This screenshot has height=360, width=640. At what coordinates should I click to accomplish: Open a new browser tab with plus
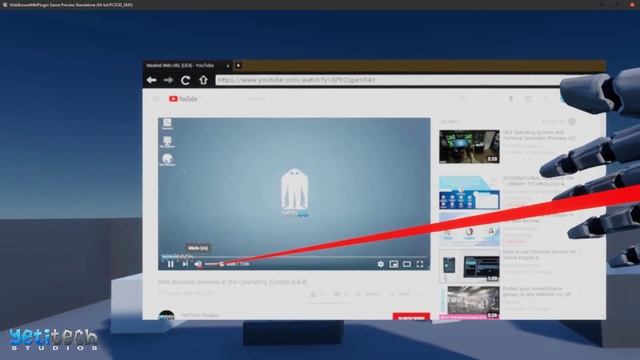238,65
